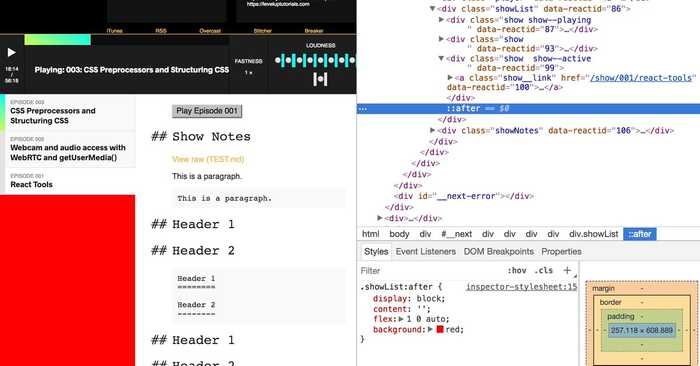Click the Play Episode 001 button

point(207,111)
